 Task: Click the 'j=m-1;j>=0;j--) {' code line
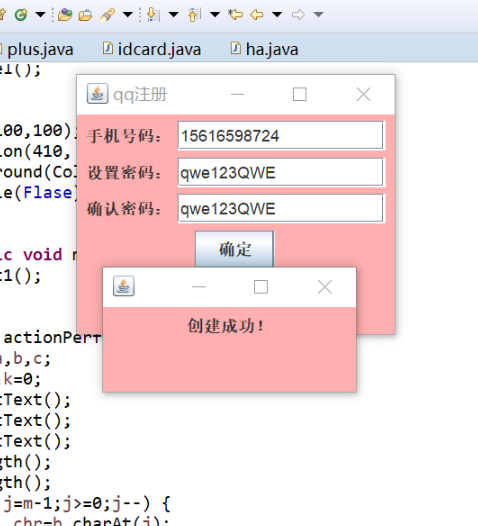(x=87, y=504)
